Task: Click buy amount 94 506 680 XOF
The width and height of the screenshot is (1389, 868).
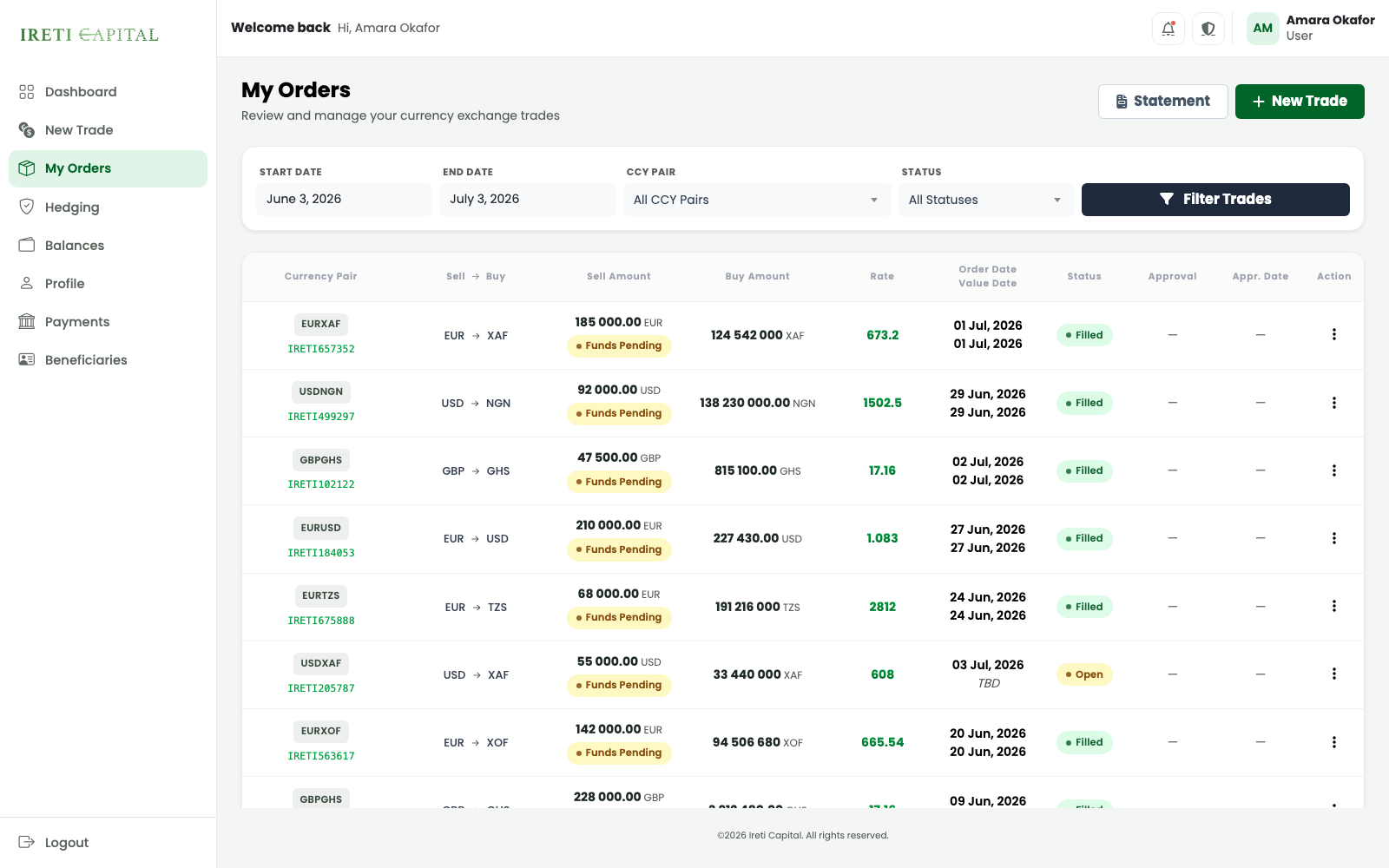Action: 758,742
